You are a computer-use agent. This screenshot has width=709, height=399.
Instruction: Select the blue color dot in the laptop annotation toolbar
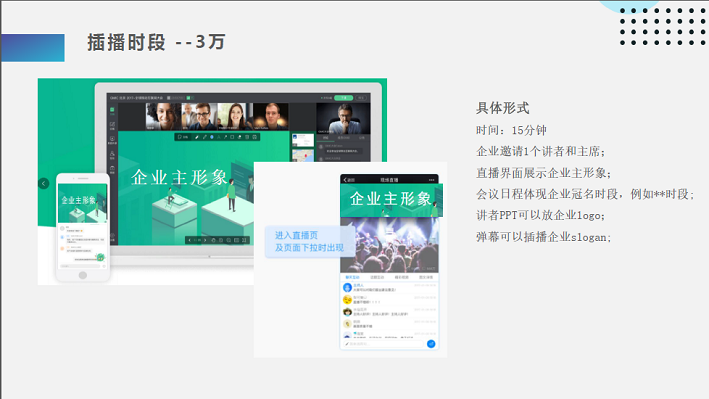point(212,137)
